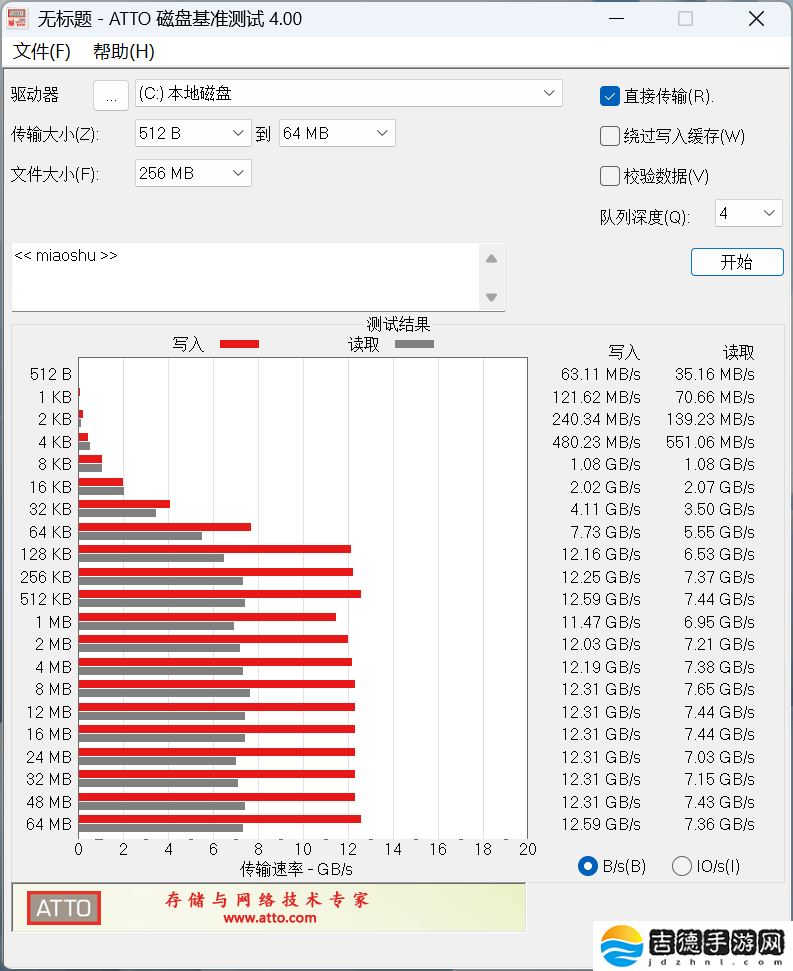Screen dimensions: 793x971
Task: Click the 测试结果 chart title
Action: coord(398,324)
